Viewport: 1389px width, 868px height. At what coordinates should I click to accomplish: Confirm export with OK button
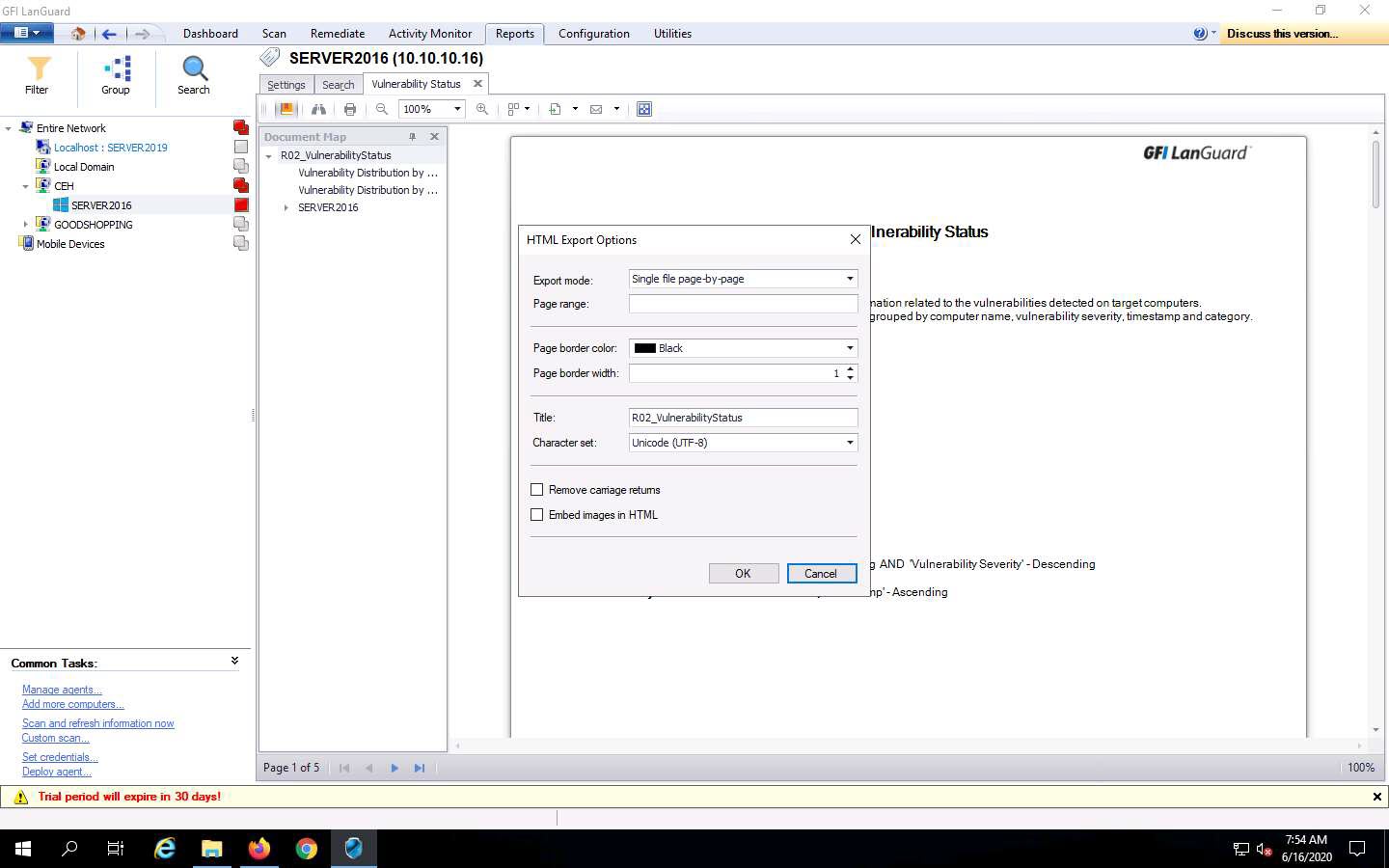point(743,573)
